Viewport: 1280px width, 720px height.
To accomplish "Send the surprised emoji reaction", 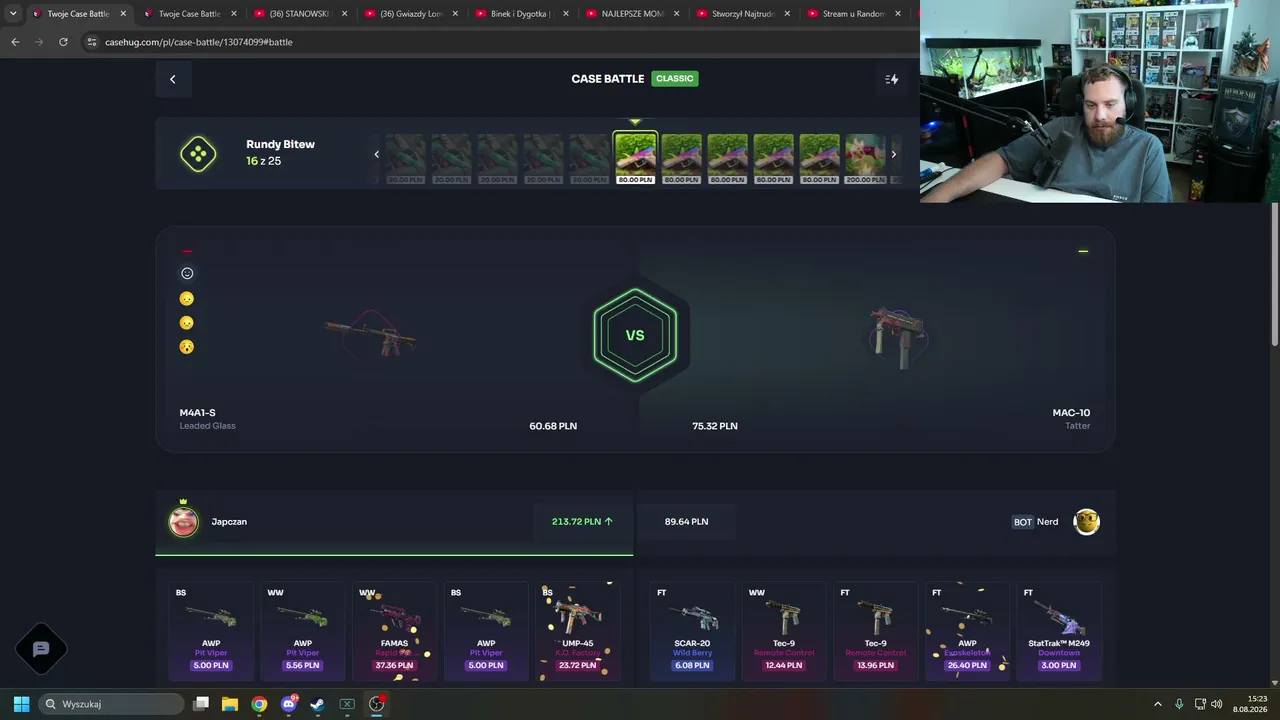I will [x=187, y=347].
